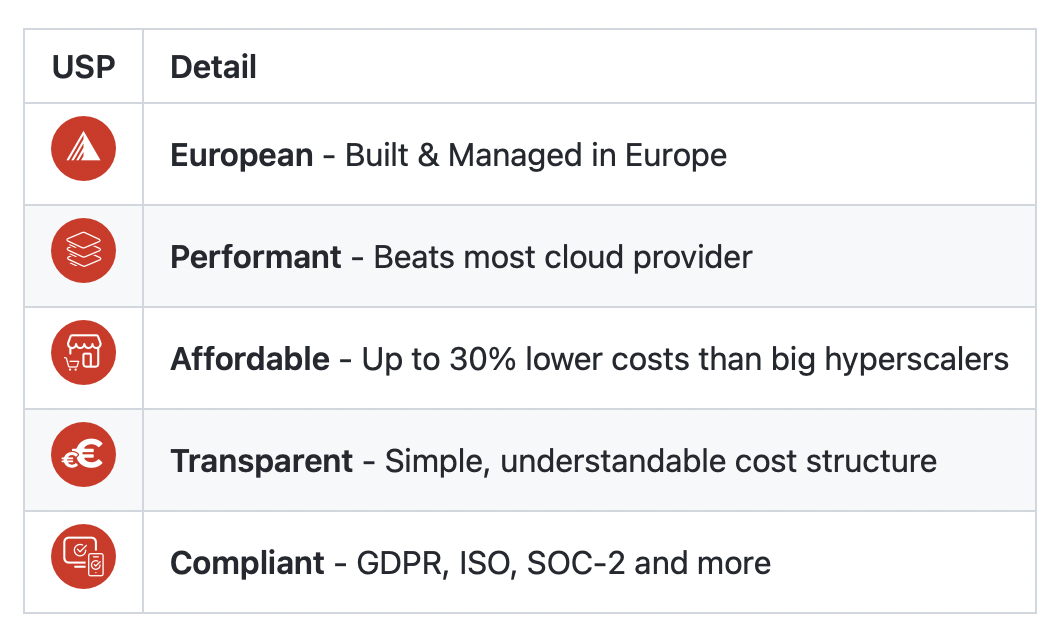
Task: Click the Transparent euro currency icon
Action: (83, 455)
